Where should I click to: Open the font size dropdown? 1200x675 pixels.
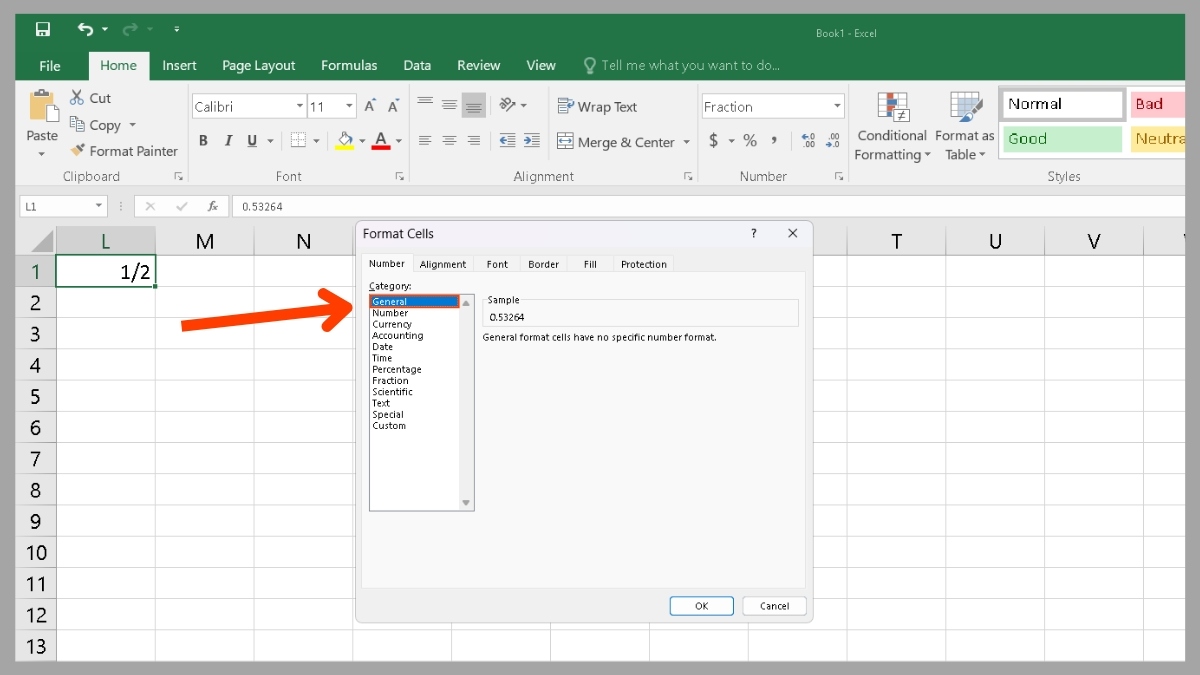pos(349,106)
